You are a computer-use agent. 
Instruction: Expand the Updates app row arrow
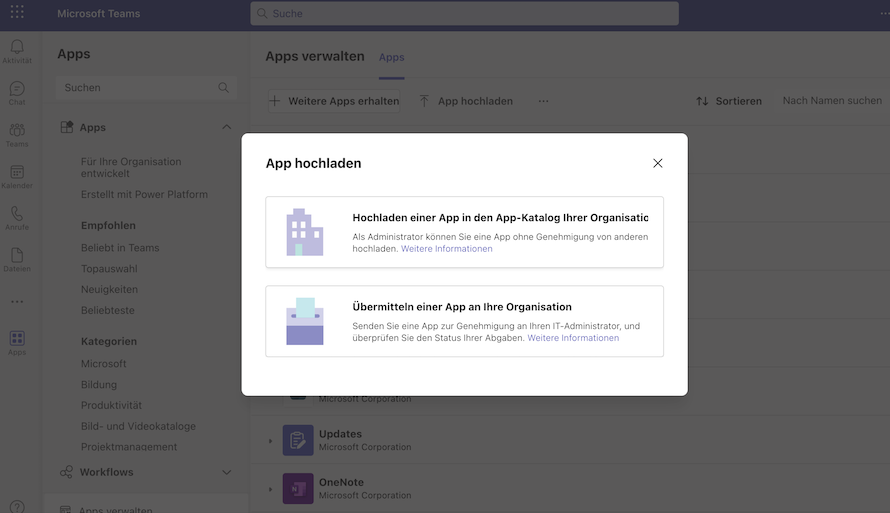tap(270, 440)
